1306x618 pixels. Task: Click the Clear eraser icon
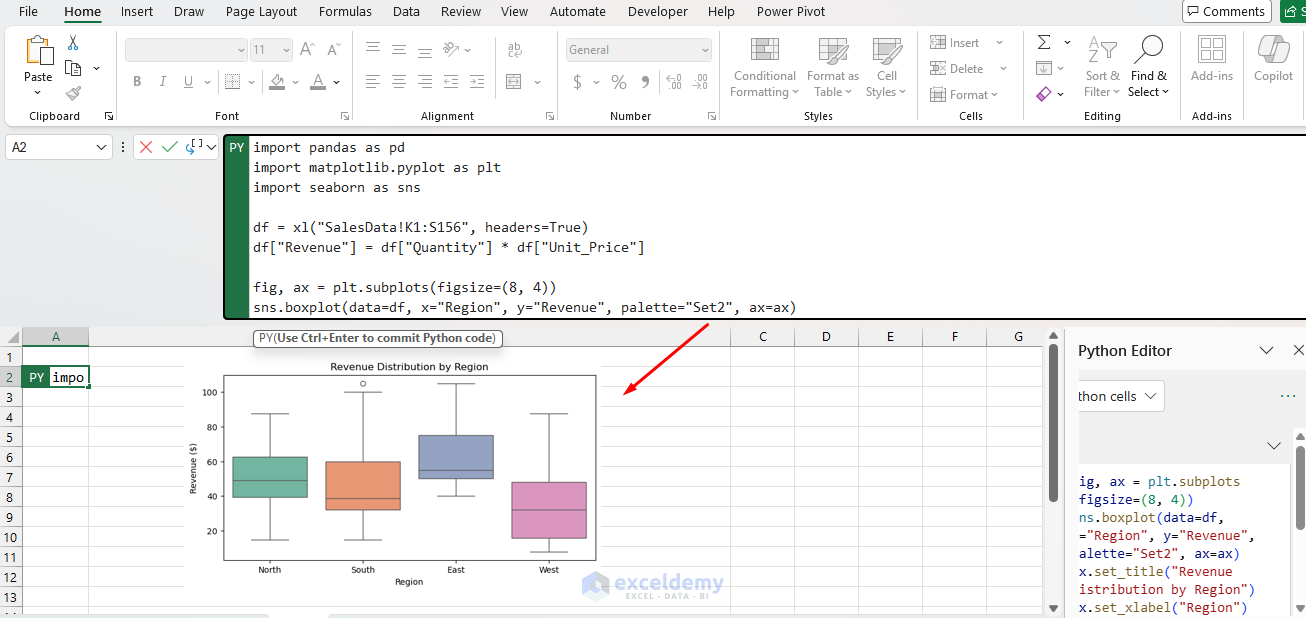(x=1044, y=94)
